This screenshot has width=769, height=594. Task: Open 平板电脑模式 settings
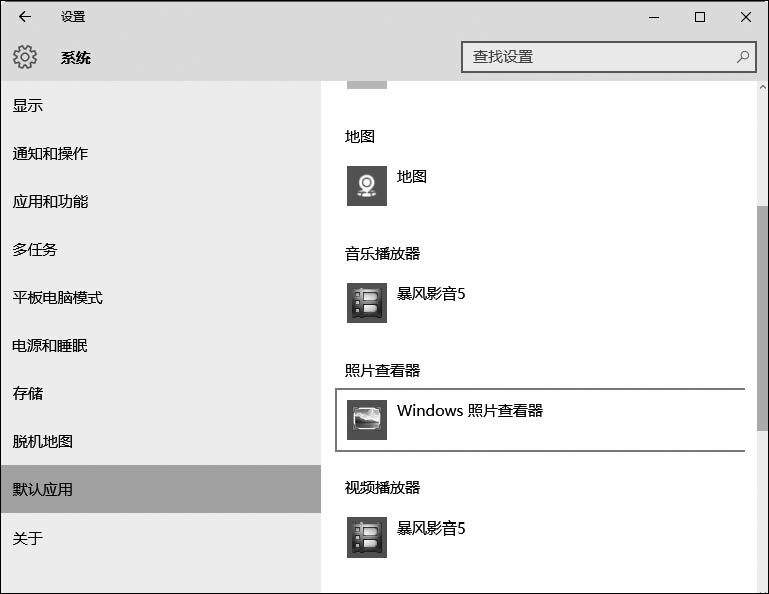(161, 298)
